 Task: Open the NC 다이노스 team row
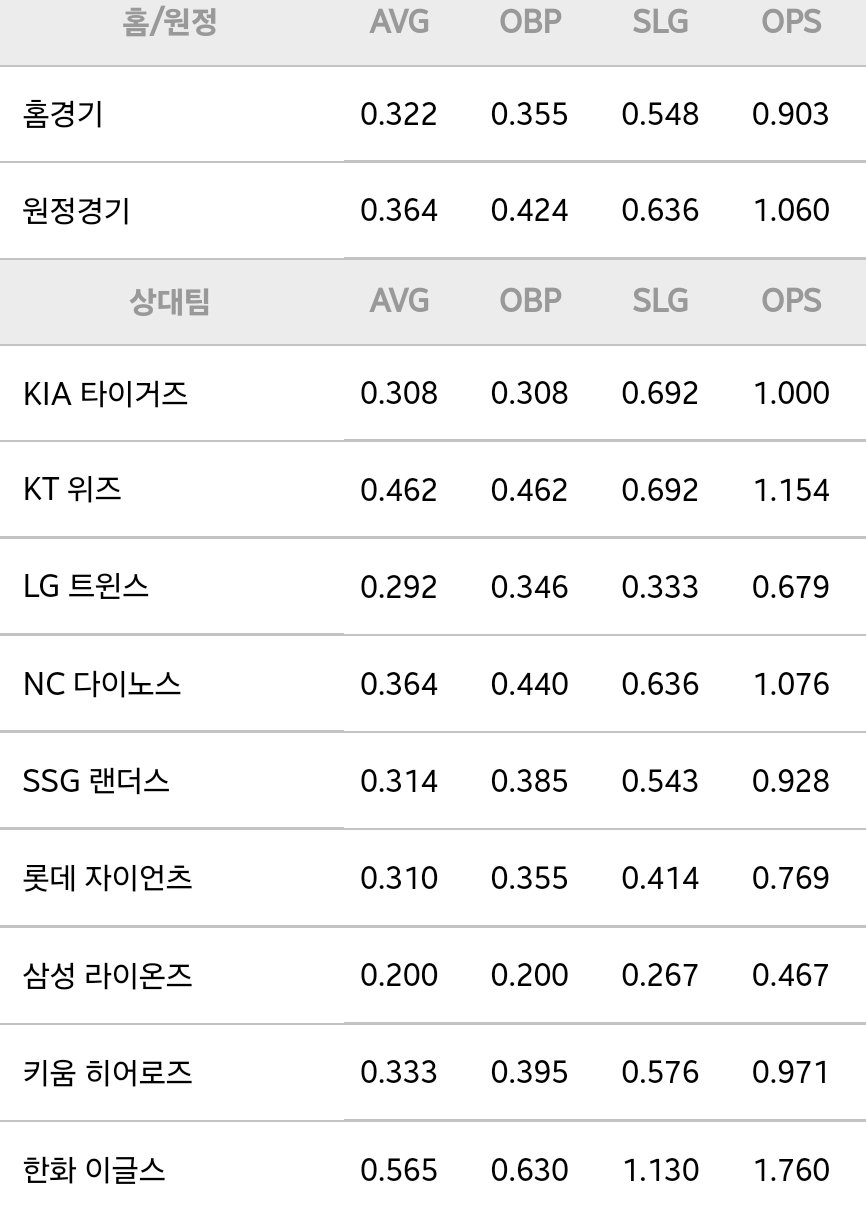point(433,684)
